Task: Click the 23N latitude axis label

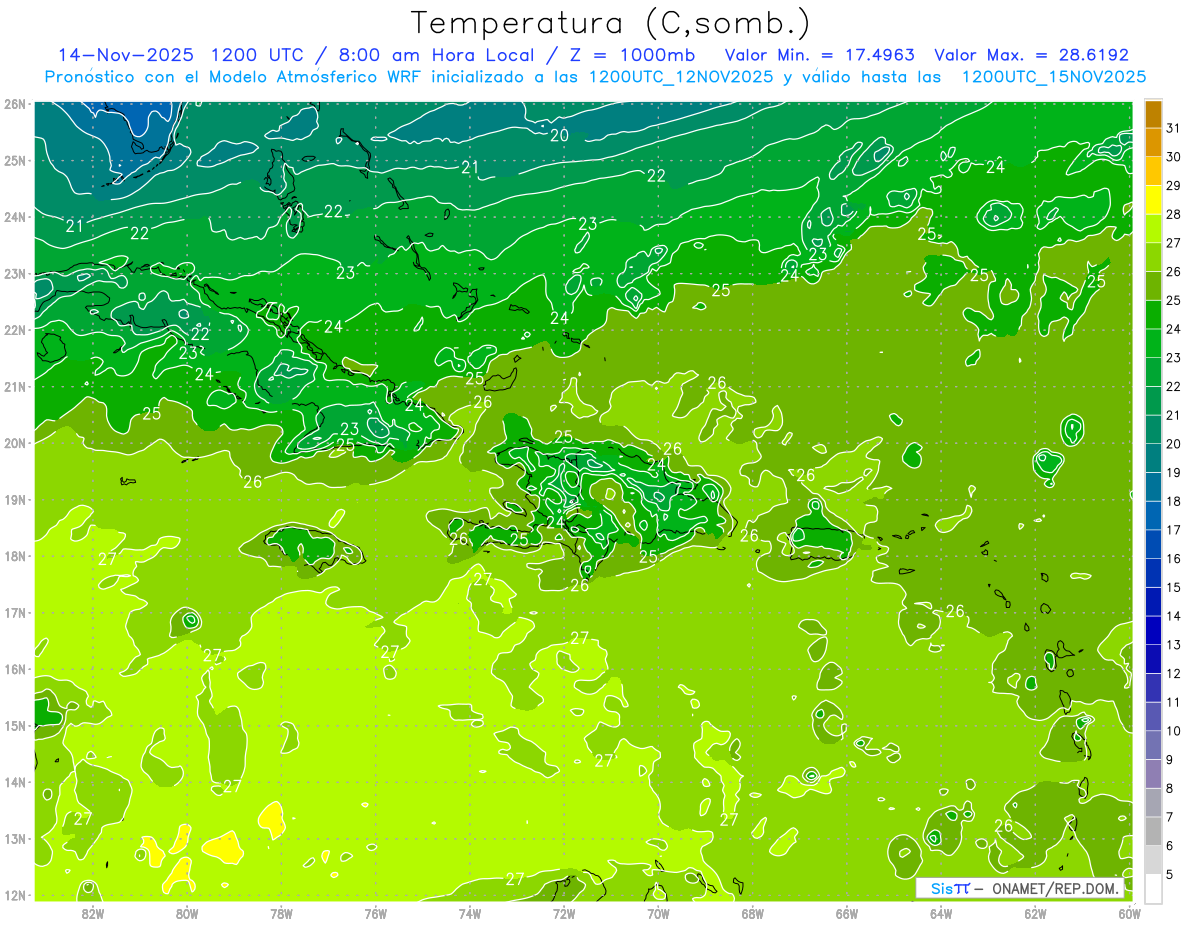Action: tap(15, 273)
